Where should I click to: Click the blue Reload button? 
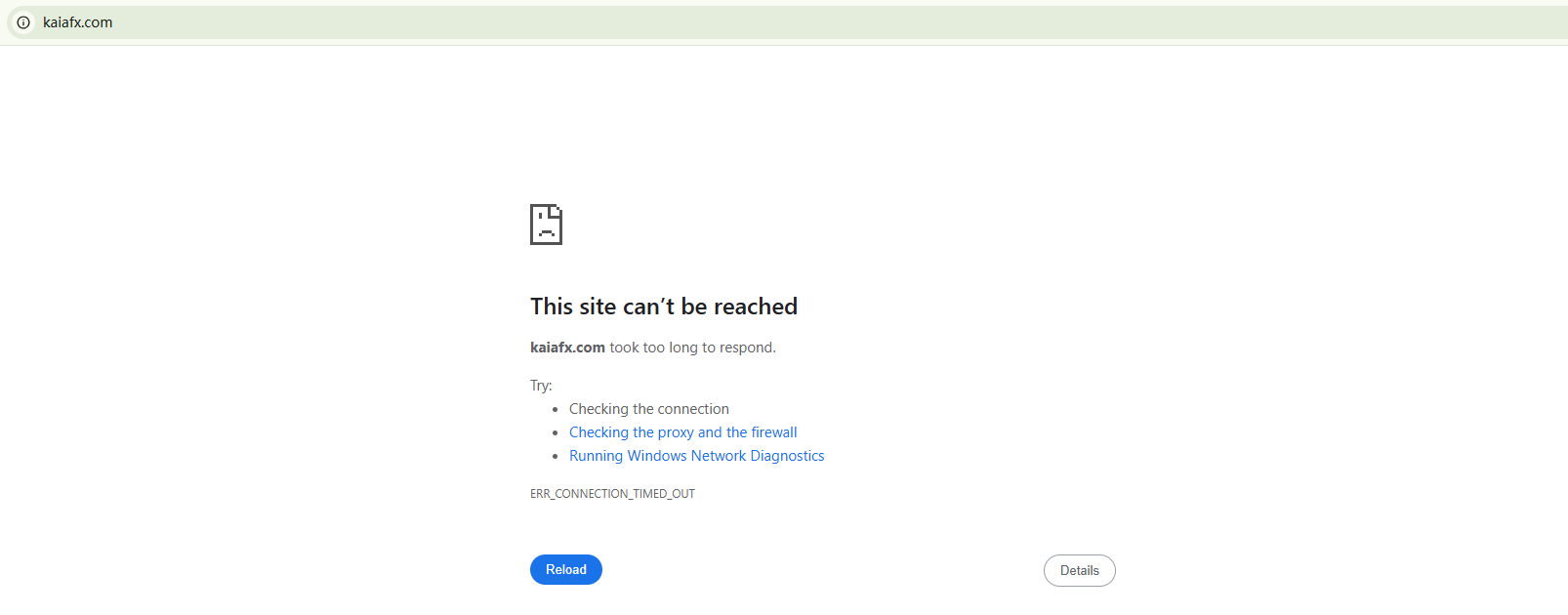click(566, 570)
